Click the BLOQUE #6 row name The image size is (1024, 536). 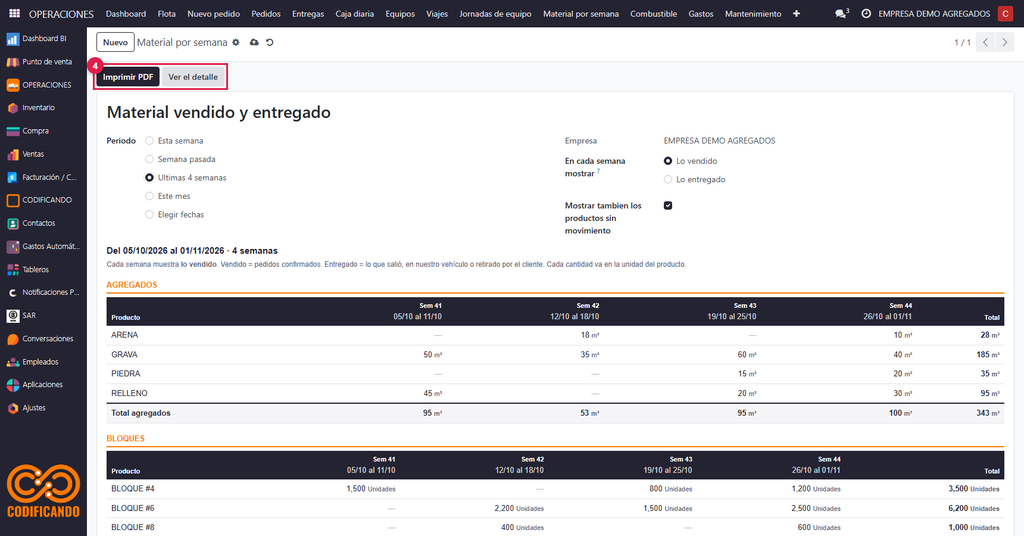pos(133,508)
